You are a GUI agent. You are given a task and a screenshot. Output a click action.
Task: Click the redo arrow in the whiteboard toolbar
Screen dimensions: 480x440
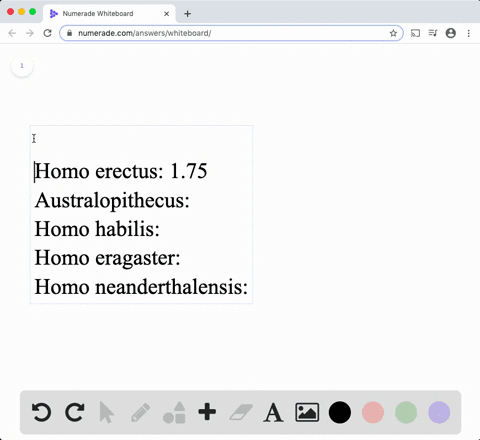(x=75, y=412)
